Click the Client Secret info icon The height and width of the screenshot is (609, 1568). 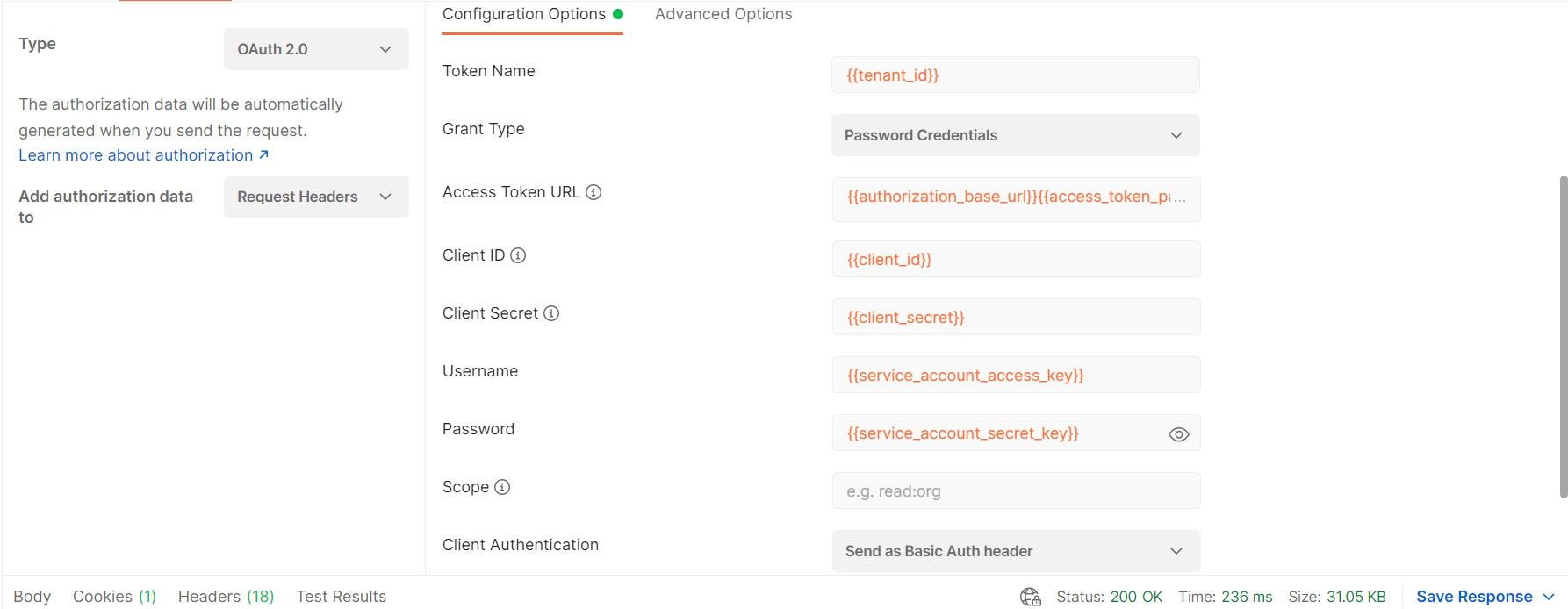[551, 313]
